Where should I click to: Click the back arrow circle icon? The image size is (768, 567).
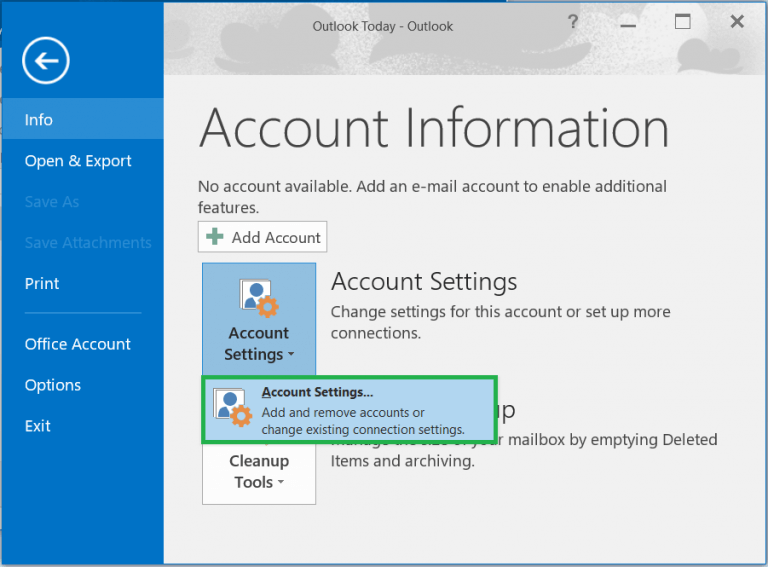46,61
